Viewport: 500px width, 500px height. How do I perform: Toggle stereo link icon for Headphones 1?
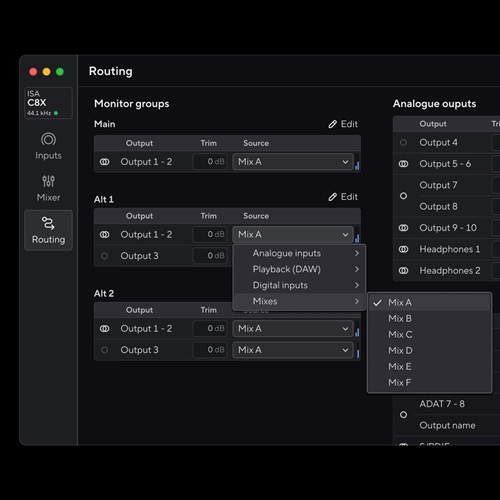[x=403, y=249]
